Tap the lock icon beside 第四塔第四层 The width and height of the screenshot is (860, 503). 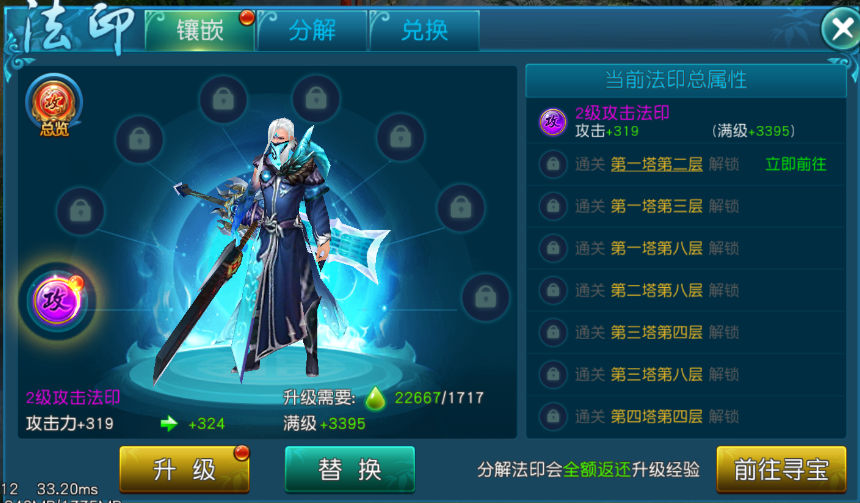[553, 416]
